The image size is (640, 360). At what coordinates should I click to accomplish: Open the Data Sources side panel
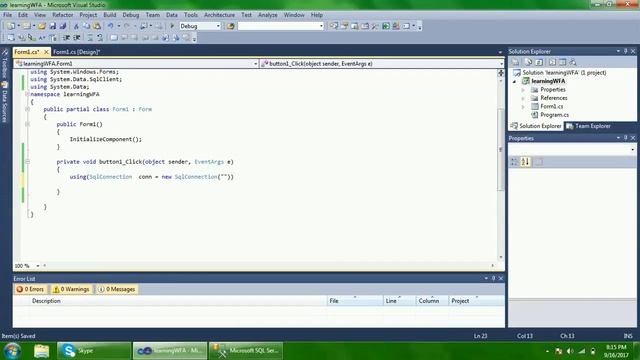[4, 102]
